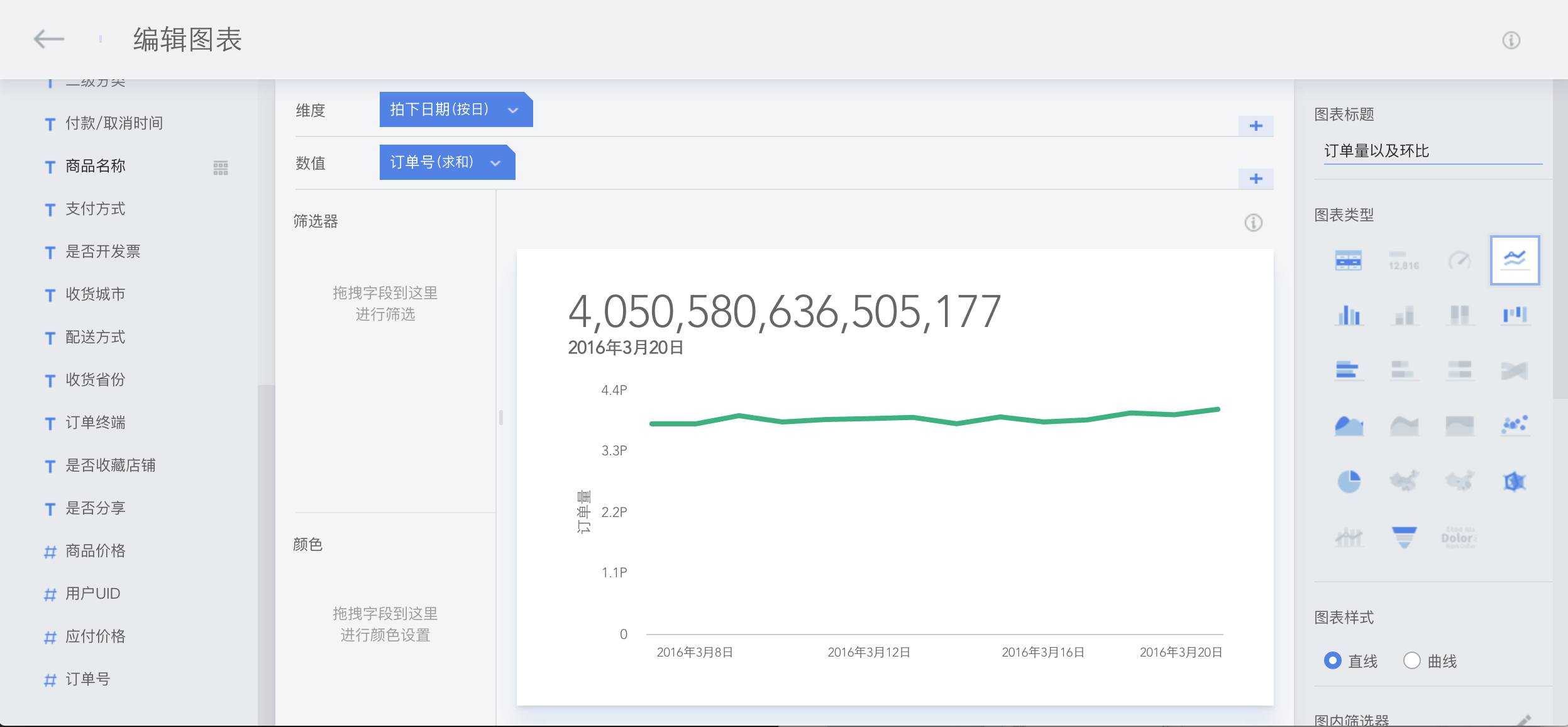The height and width of the screenshot is (727, 1568).
Task: Select the ribbon crossover chart type
Action: coord(1515,370)
